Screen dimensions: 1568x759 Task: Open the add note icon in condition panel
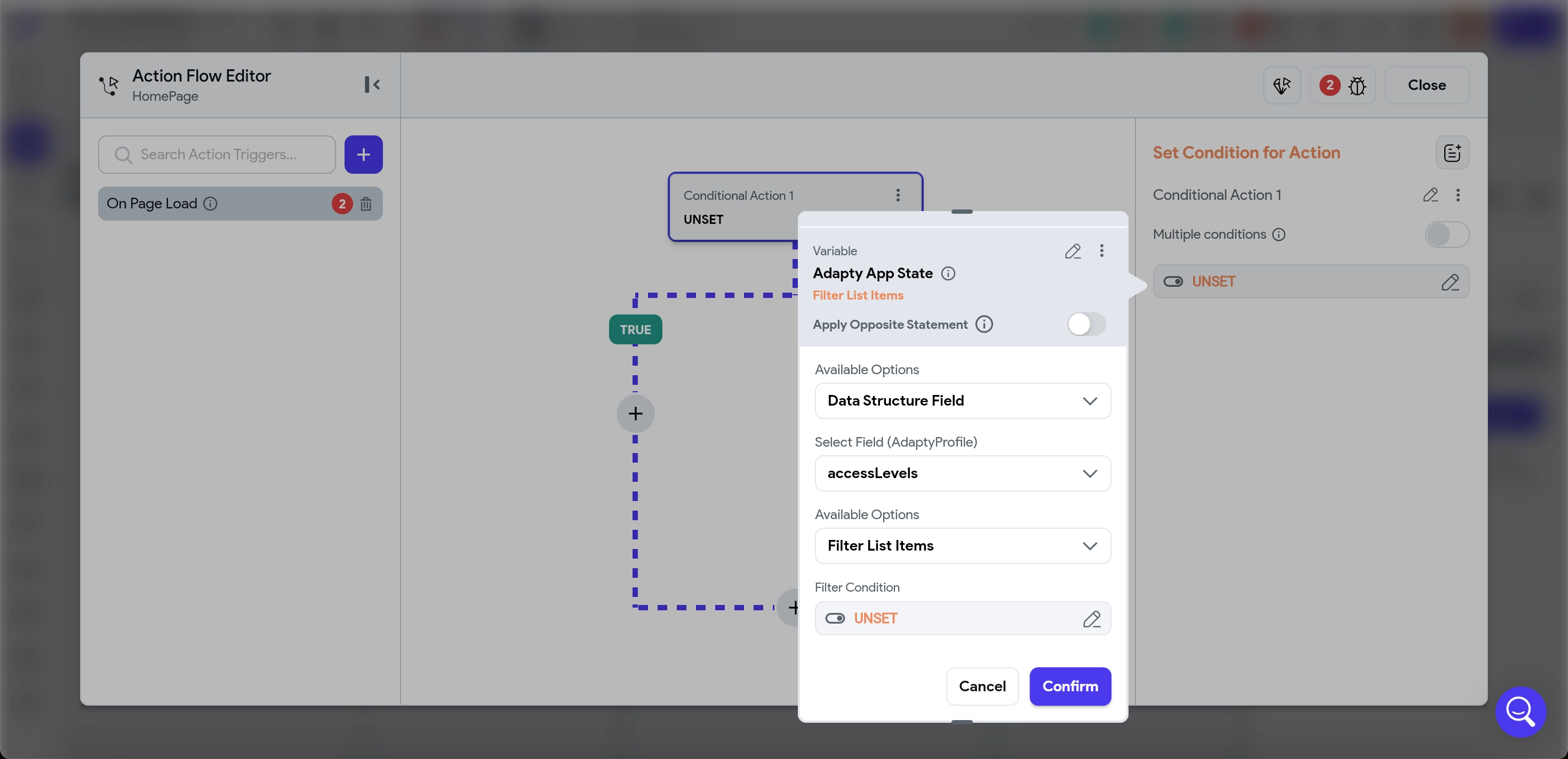[1452, 152]
